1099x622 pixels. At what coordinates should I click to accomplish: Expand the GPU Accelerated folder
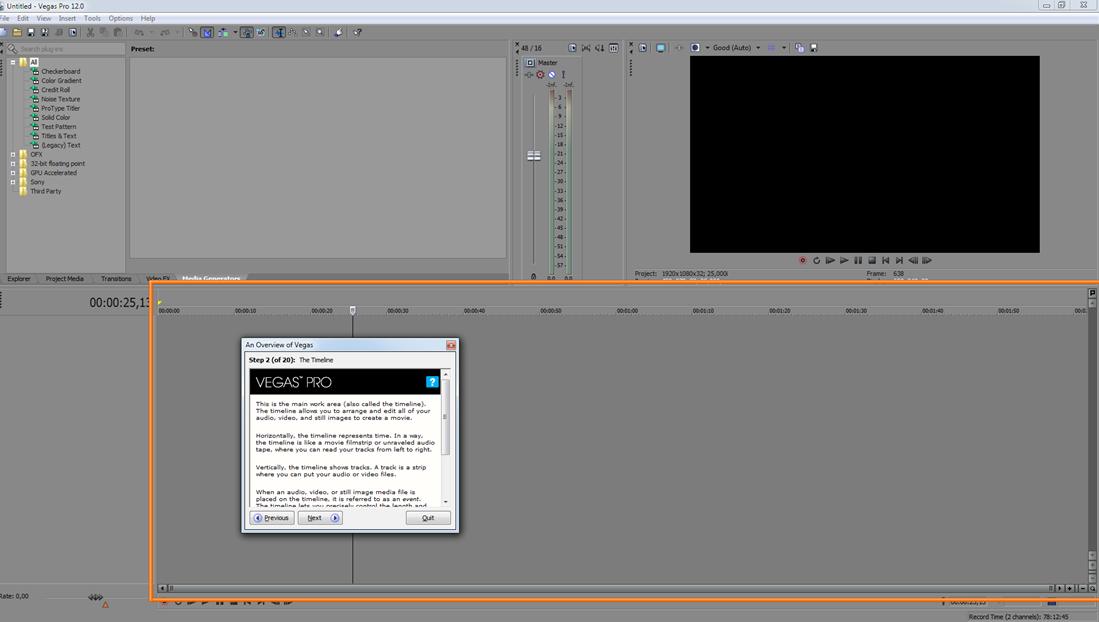click(x=13, y=173)
